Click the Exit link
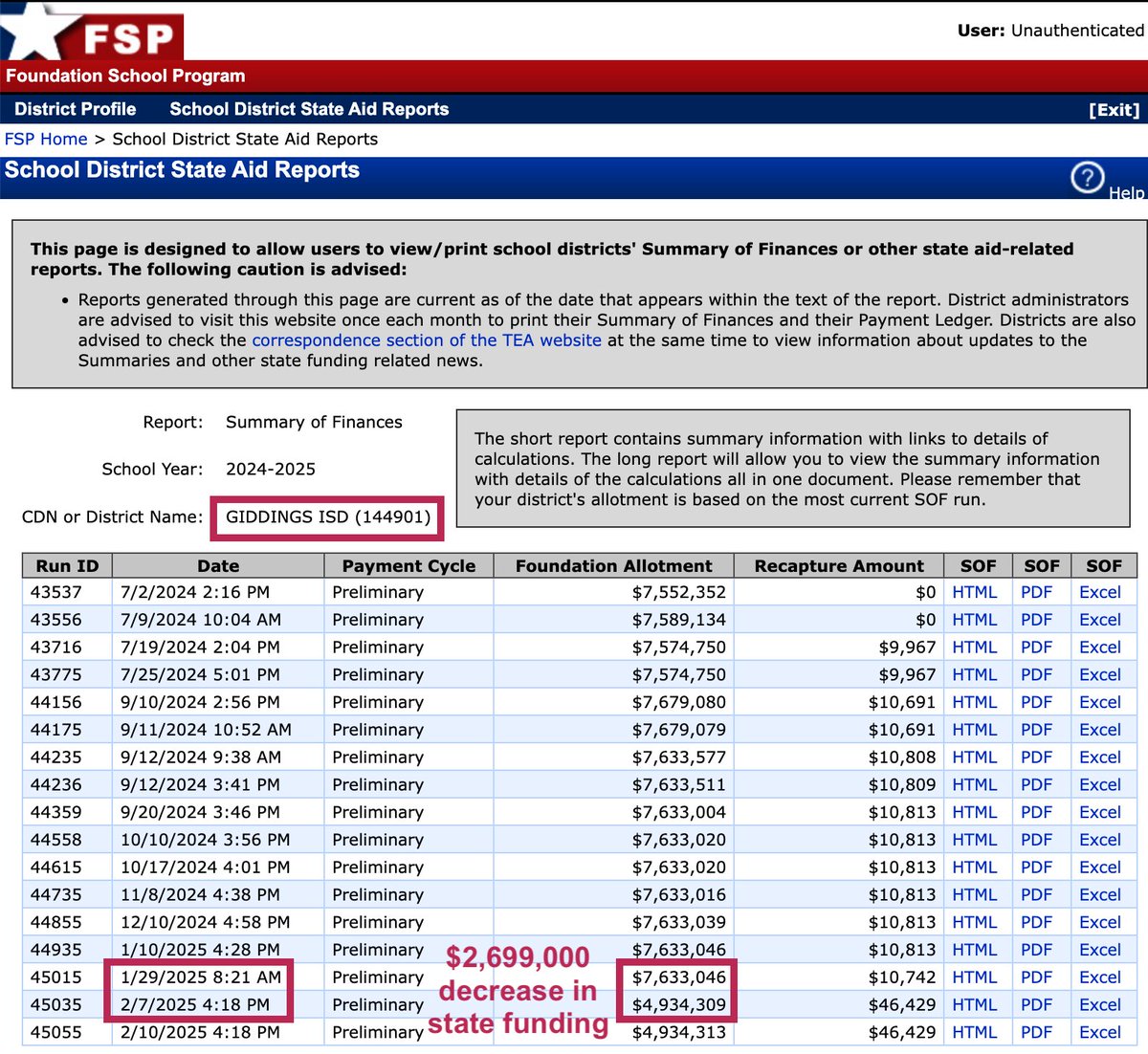Screen dimensions: 1148x1054 click(1115, 110)
